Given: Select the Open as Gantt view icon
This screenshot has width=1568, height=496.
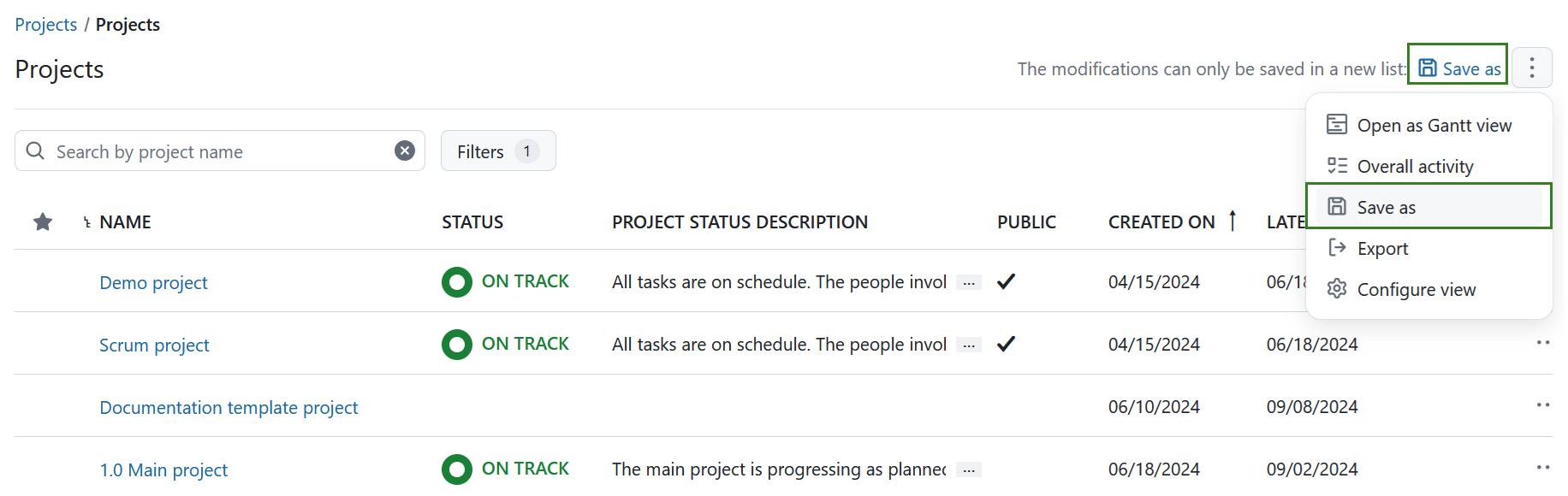Looking at the screenshot, I should click(x=1336, y=125).
